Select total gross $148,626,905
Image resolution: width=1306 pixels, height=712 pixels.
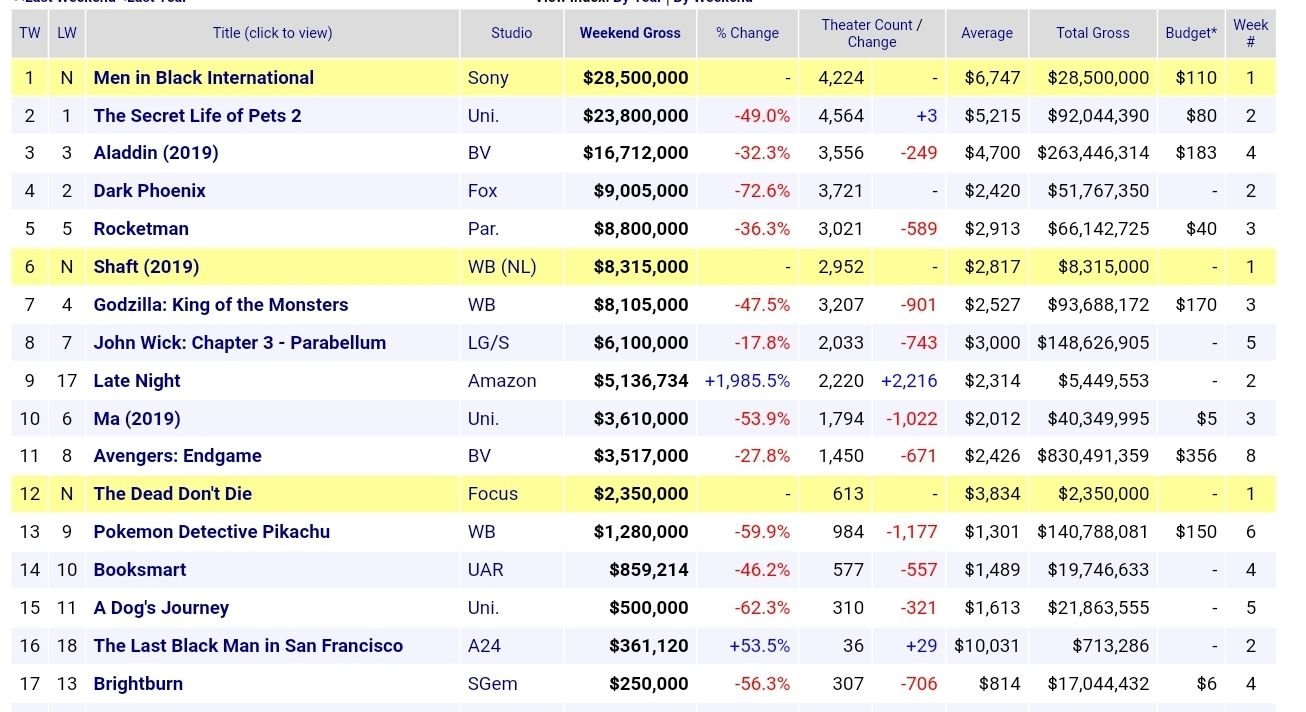tap(1093, 343)
